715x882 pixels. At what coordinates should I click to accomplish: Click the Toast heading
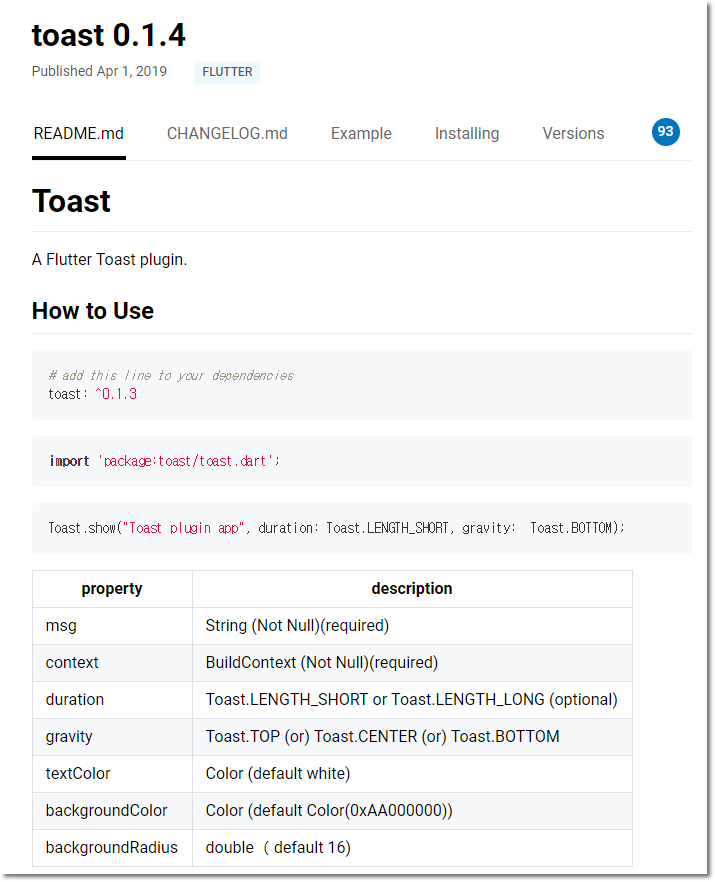tap(71, 201)
